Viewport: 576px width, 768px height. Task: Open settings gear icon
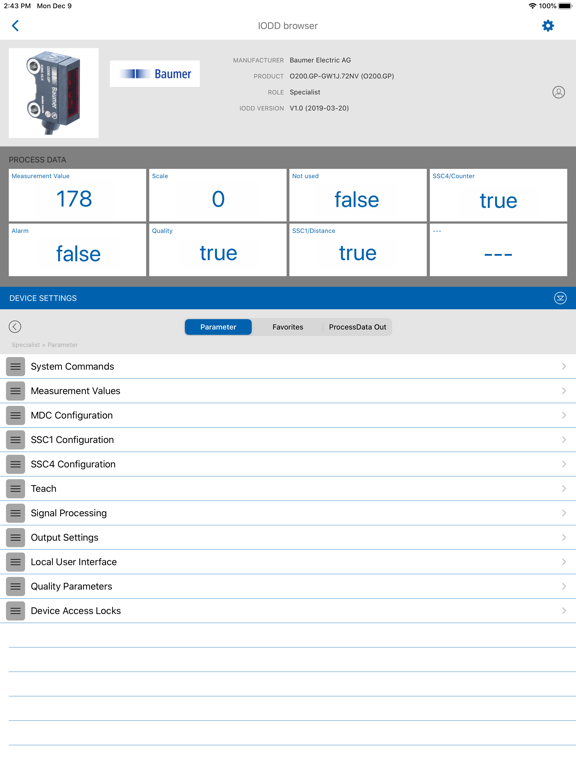coord(548,25)
